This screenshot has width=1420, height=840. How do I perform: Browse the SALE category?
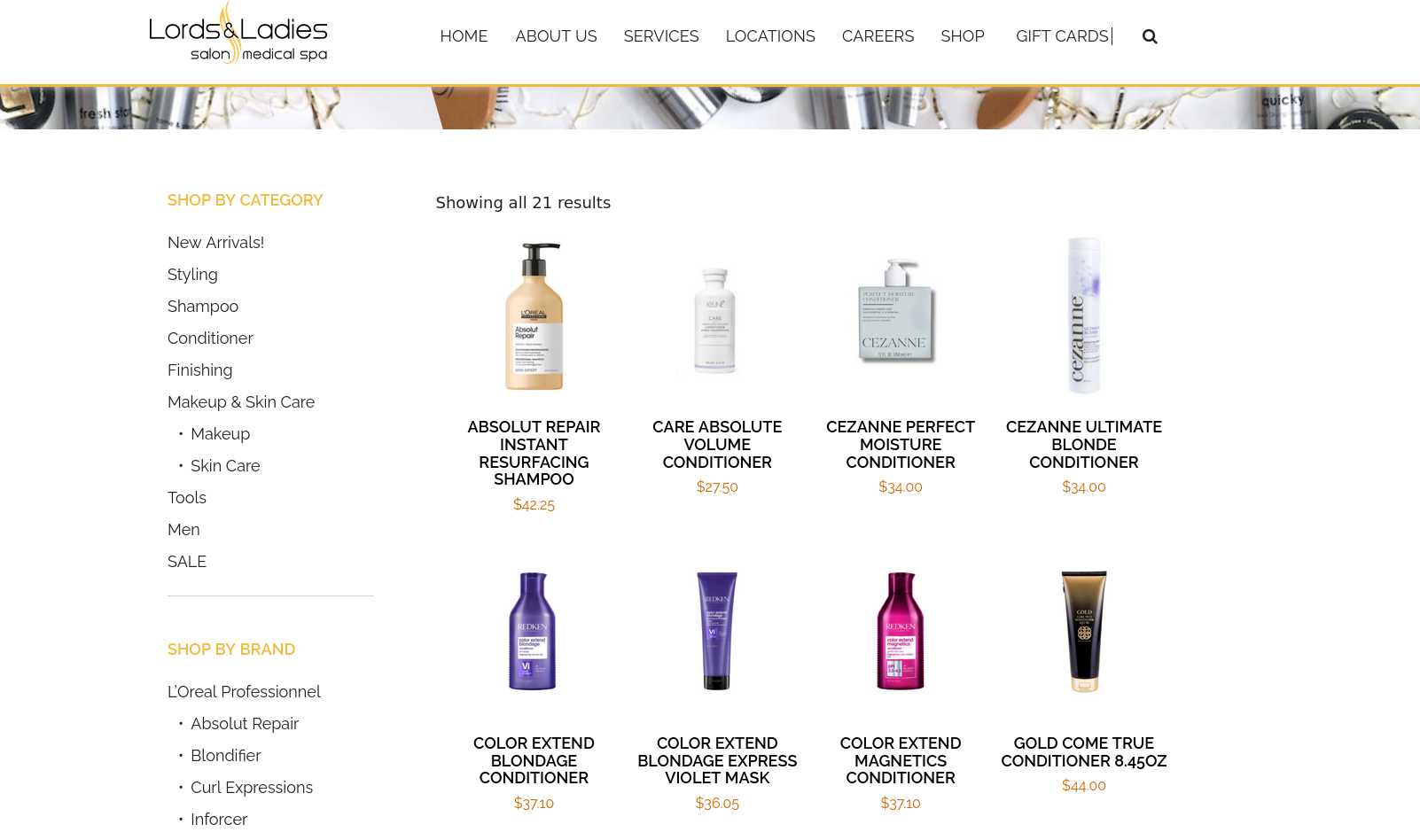point(187,562)
